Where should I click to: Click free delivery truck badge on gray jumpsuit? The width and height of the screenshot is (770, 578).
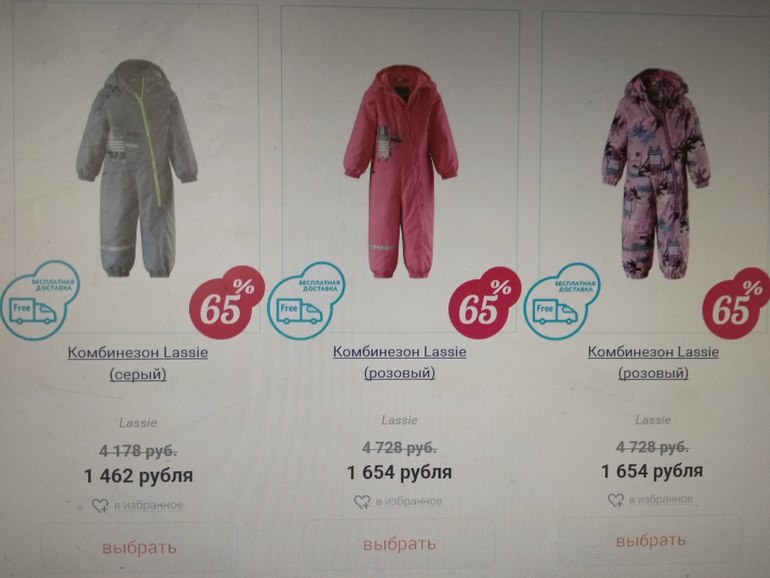coord(39,301)
